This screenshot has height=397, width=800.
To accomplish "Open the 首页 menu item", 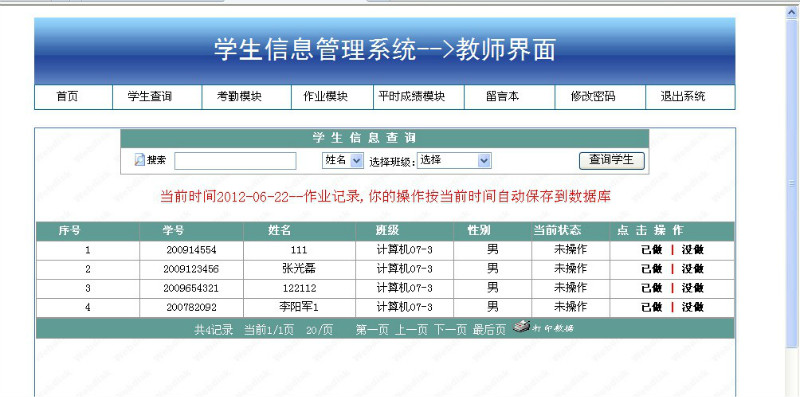I will coord(67,96).
